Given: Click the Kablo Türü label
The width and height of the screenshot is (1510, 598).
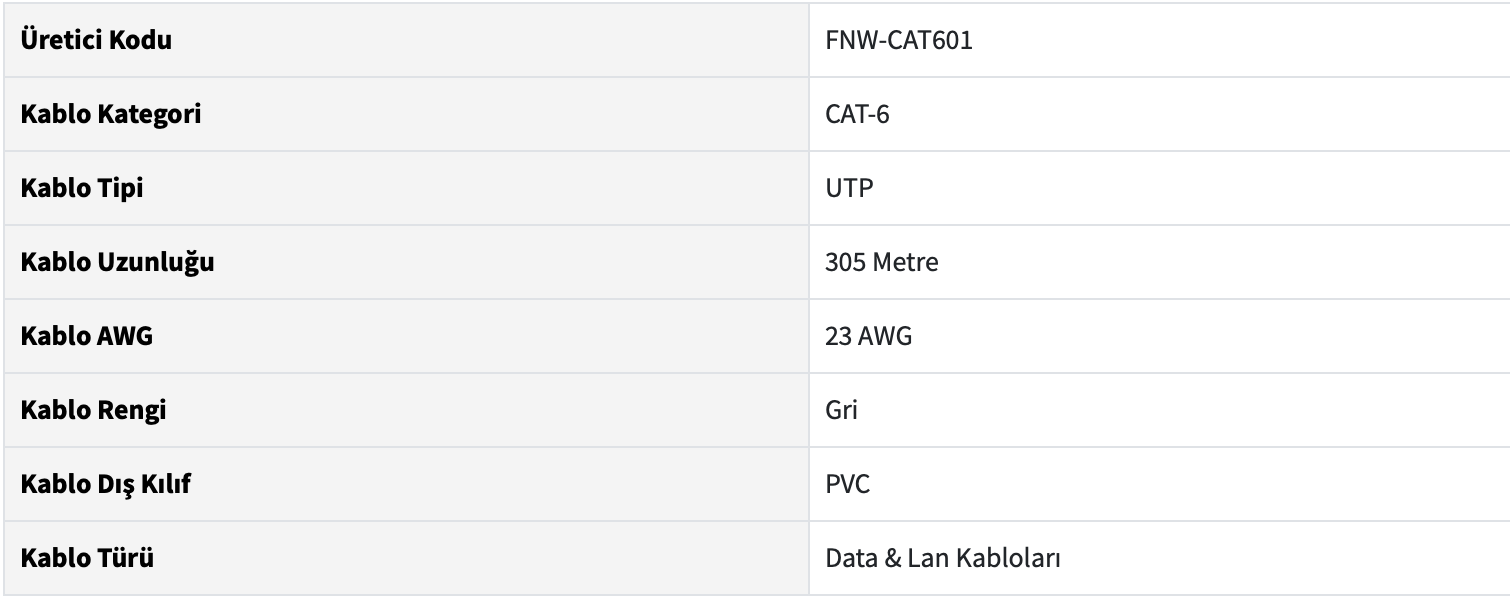Looking at the screenshot, I should pos(87,558).
